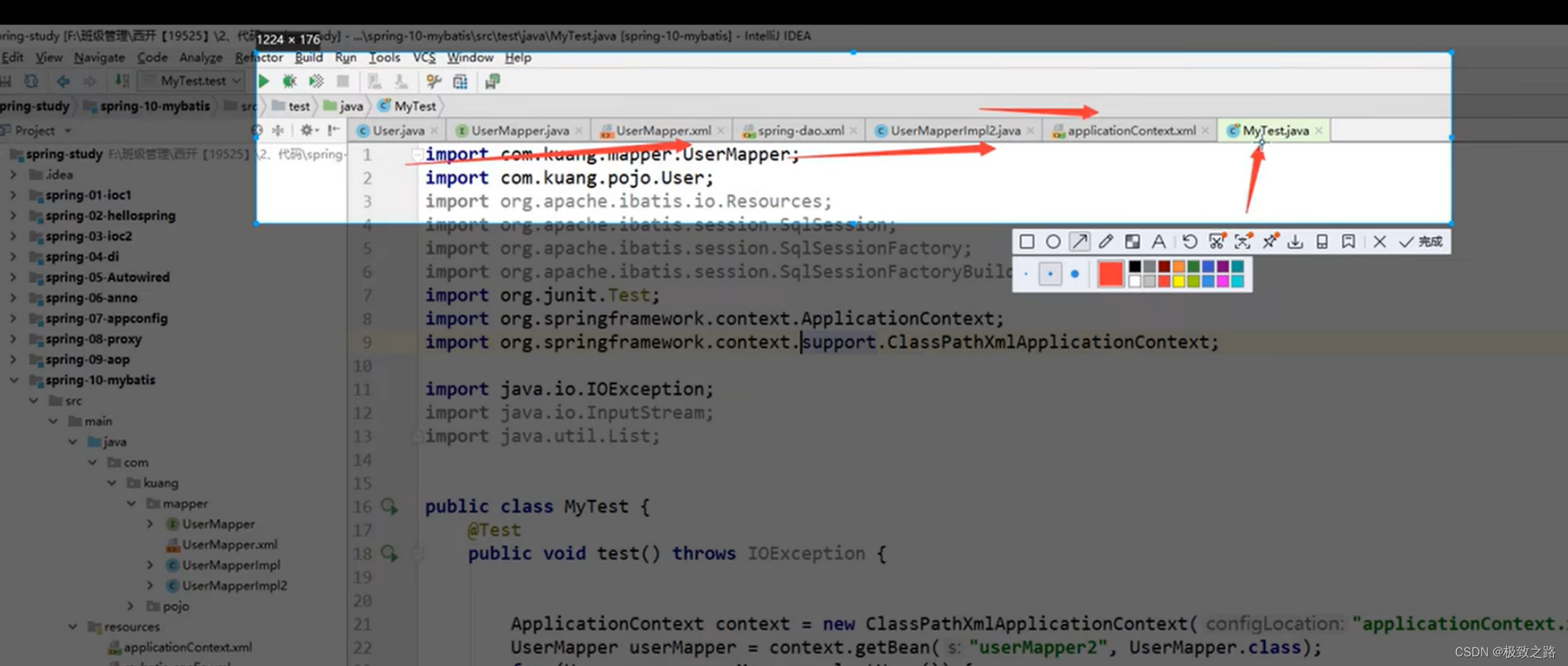Open UserMapperImpl in the project tree
The width and height of the screenshot is (1568, 666).
[x=223, y=566]
